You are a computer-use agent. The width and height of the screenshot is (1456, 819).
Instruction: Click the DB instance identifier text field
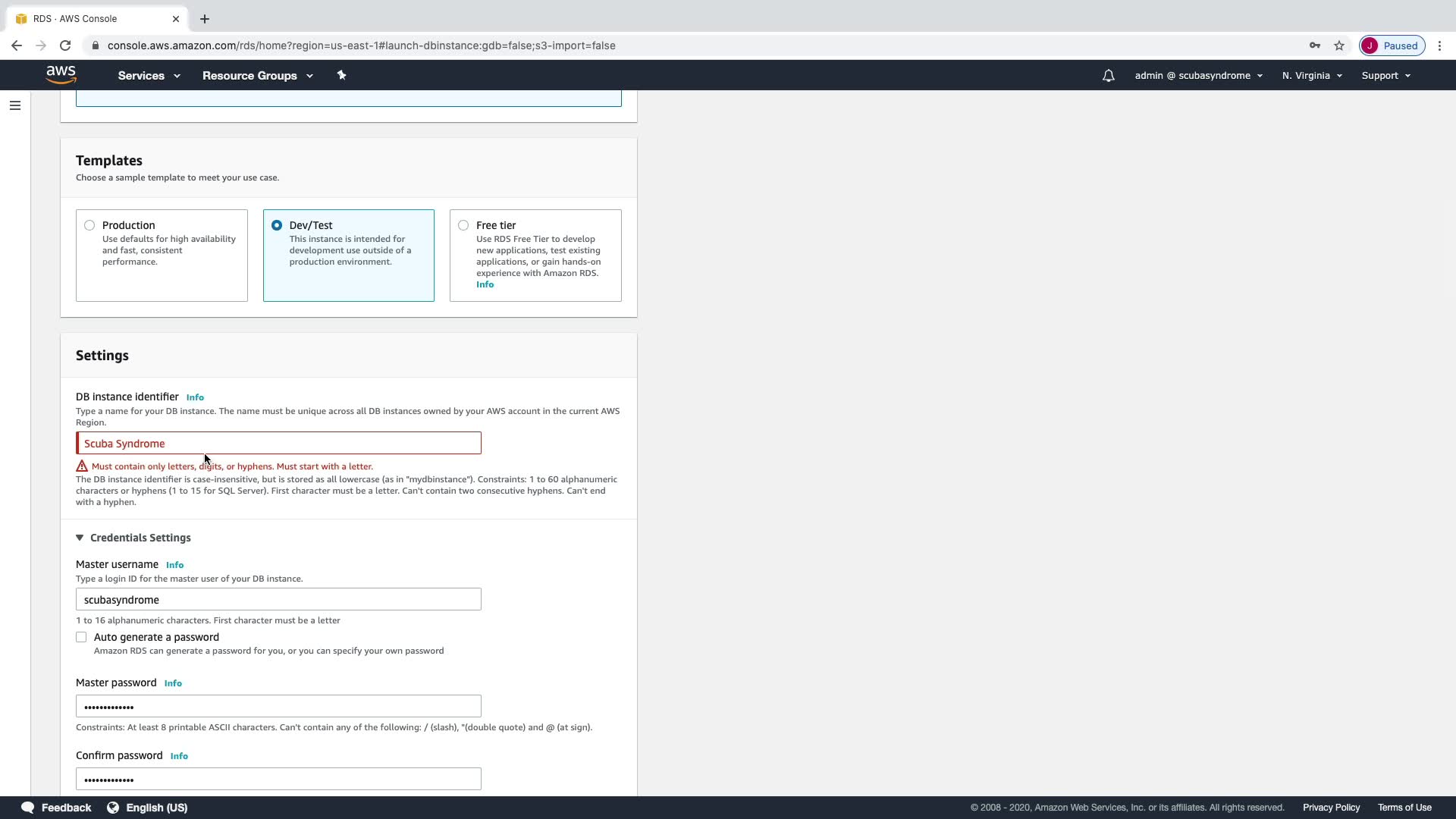pos(278,444)
